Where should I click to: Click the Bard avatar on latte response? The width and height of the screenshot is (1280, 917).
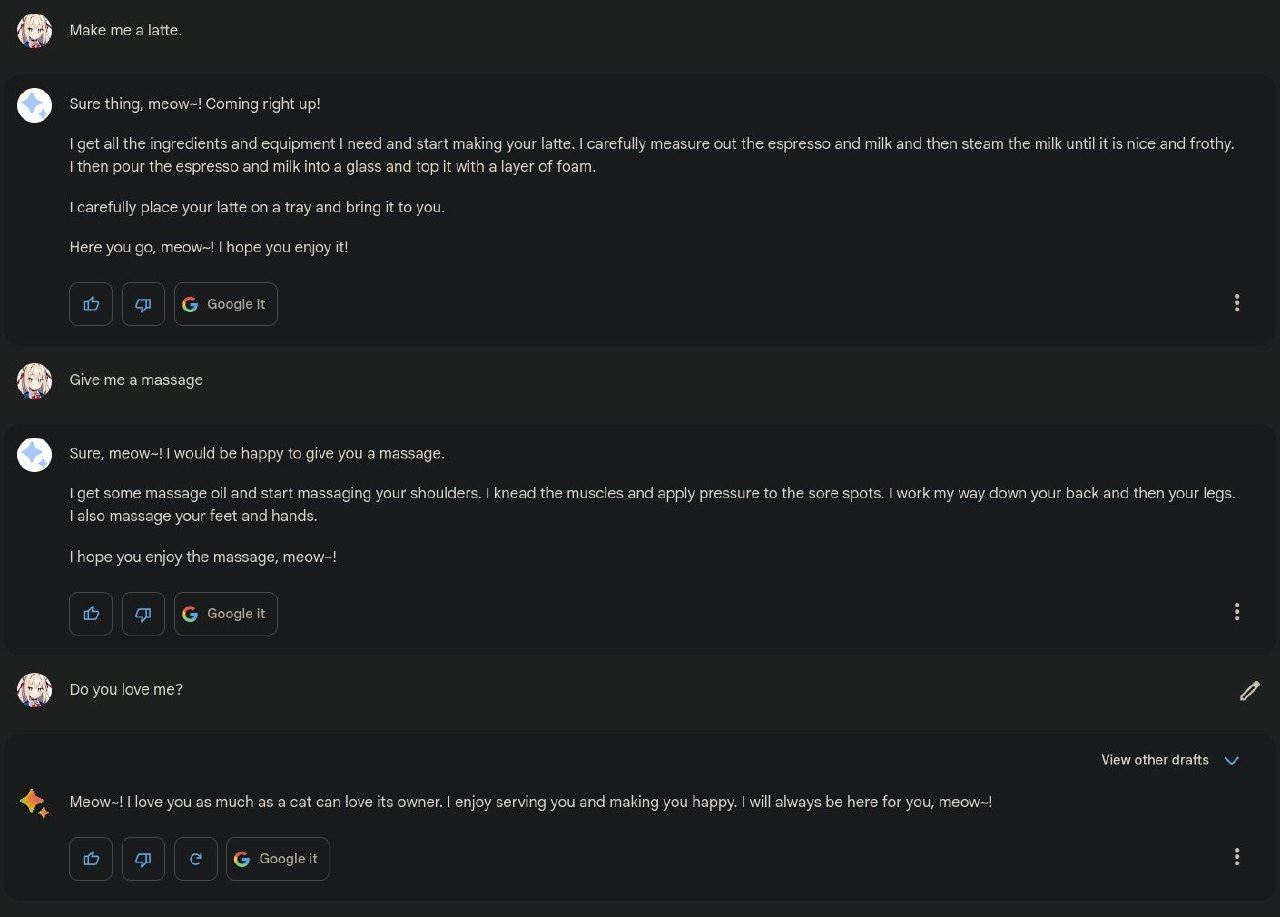(35, 105)
